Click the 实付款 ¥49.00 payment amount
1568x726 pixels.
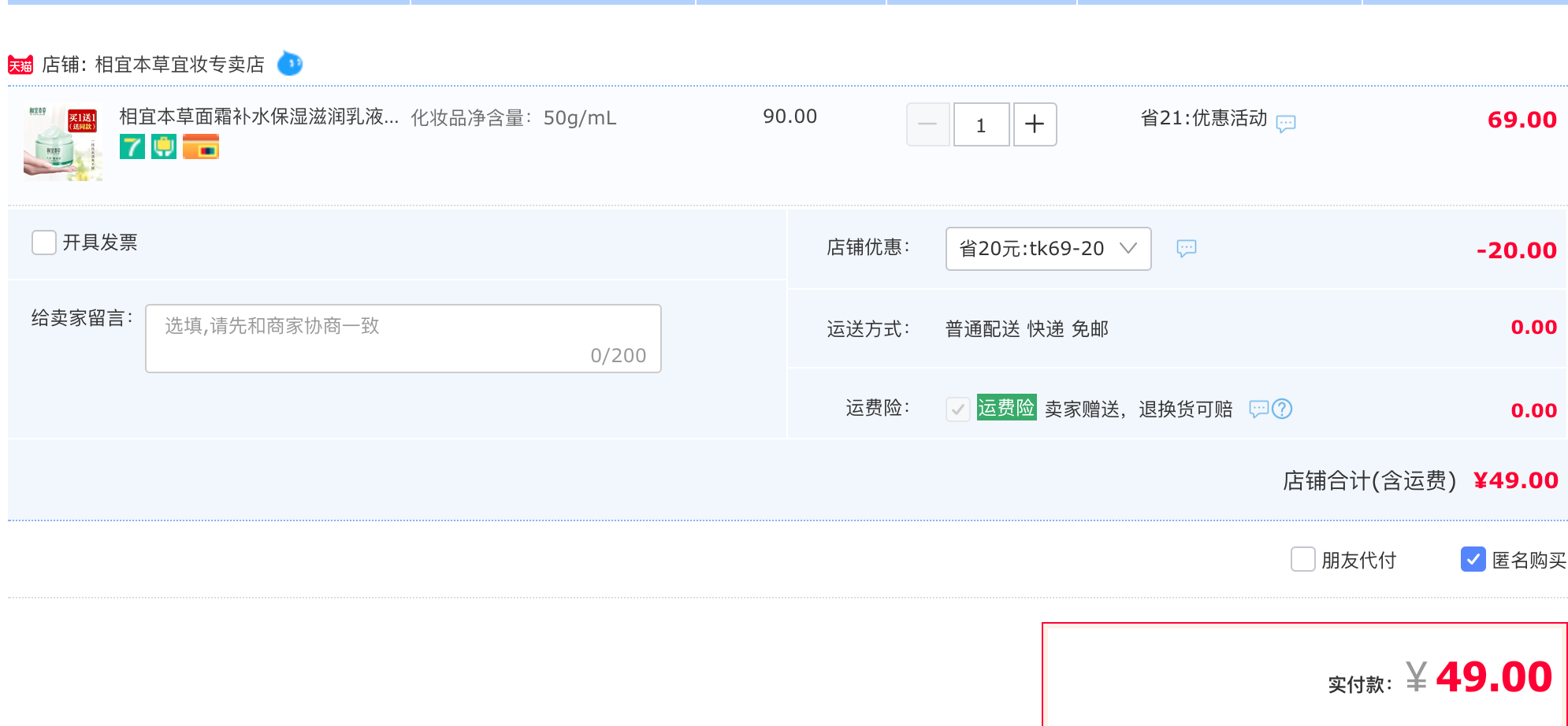pyautogui.click(x=1479, y=676)
